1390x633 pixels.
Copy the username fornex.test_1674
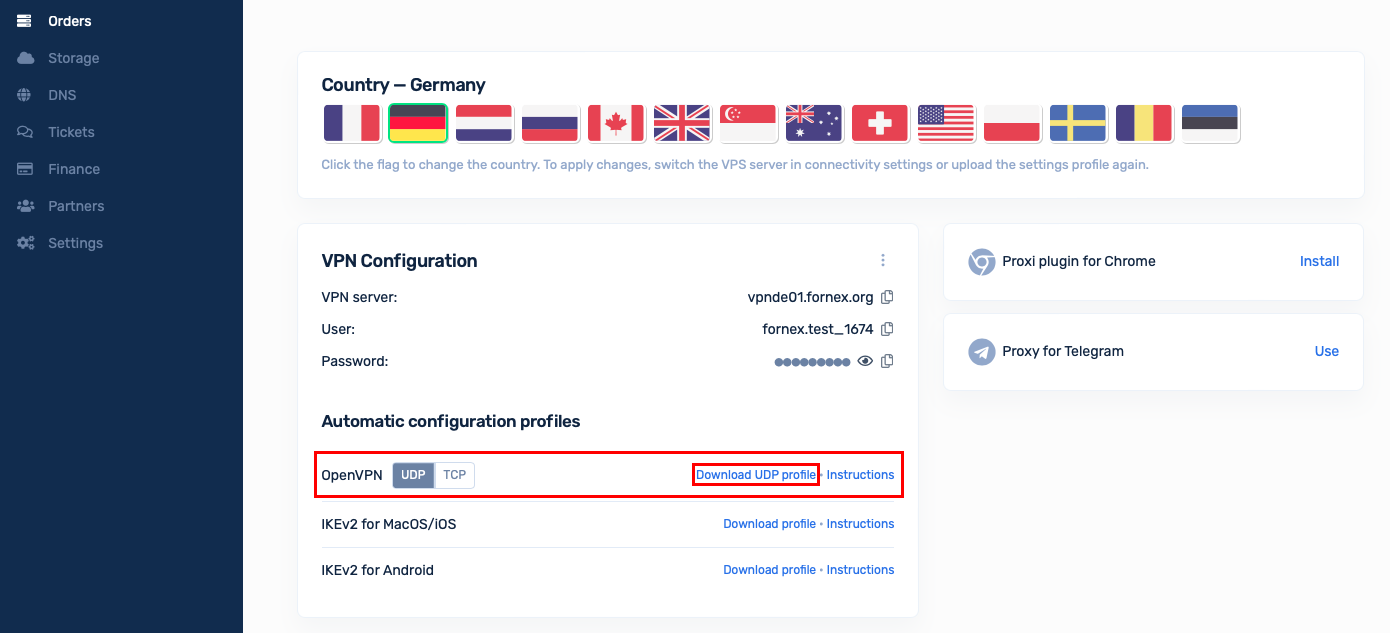(x=887, y=329)
